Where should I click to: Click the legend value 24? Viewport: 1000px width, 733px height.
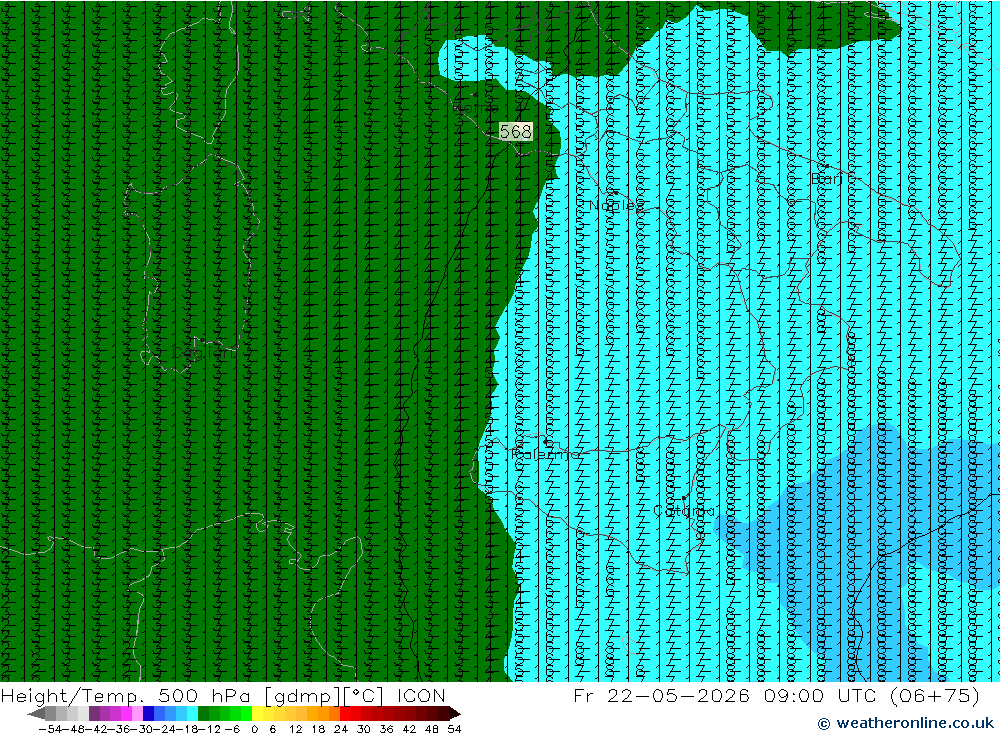coord(341,729)
